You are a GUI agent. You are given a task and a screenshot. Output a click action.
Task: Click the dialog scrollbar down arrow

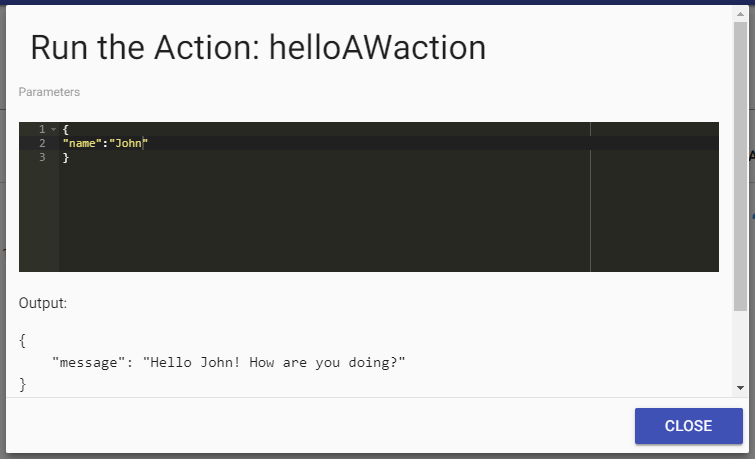(x=740, y=387)
